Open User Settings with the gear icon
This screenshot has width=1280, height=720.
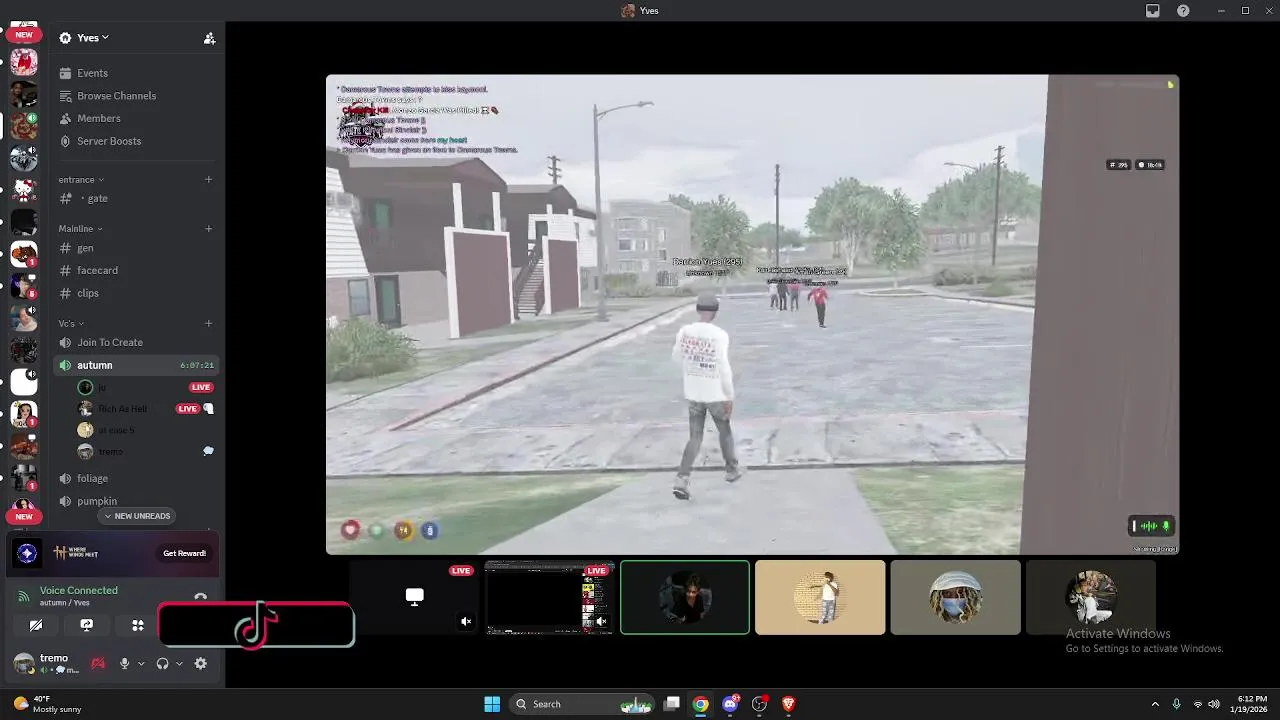coord(201,663)
